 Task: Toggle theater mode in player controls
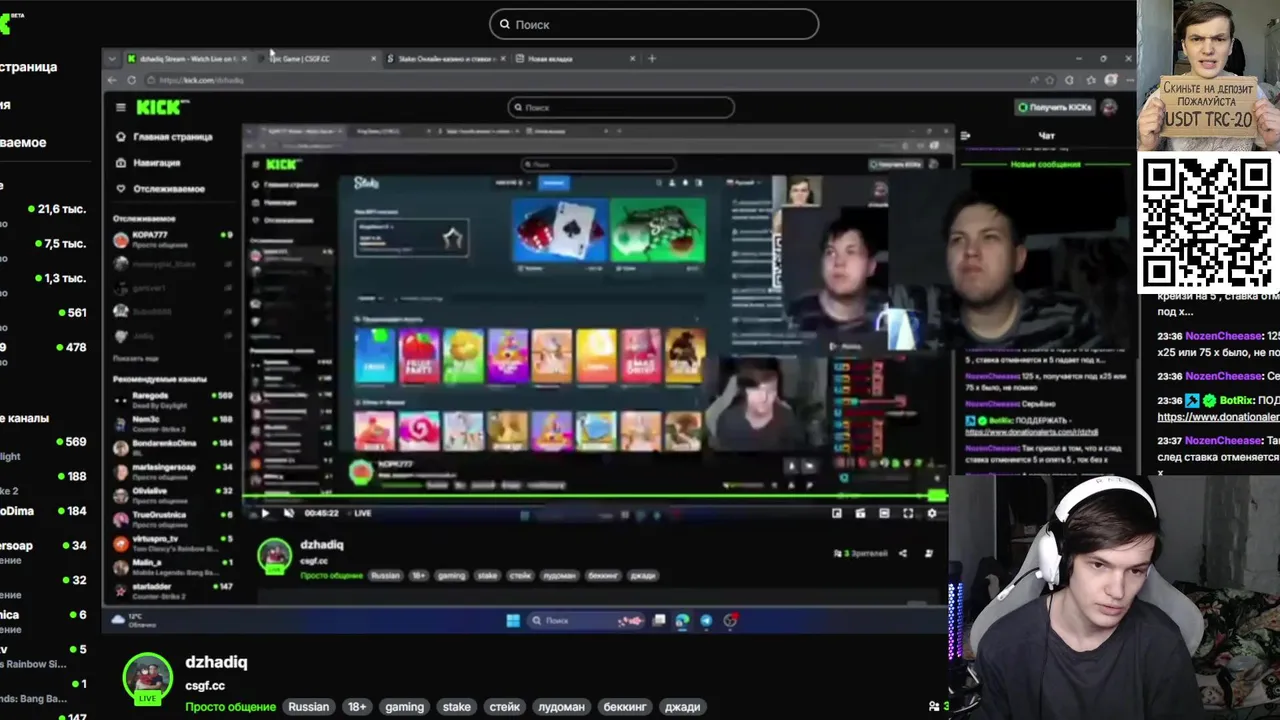[884, 513]
